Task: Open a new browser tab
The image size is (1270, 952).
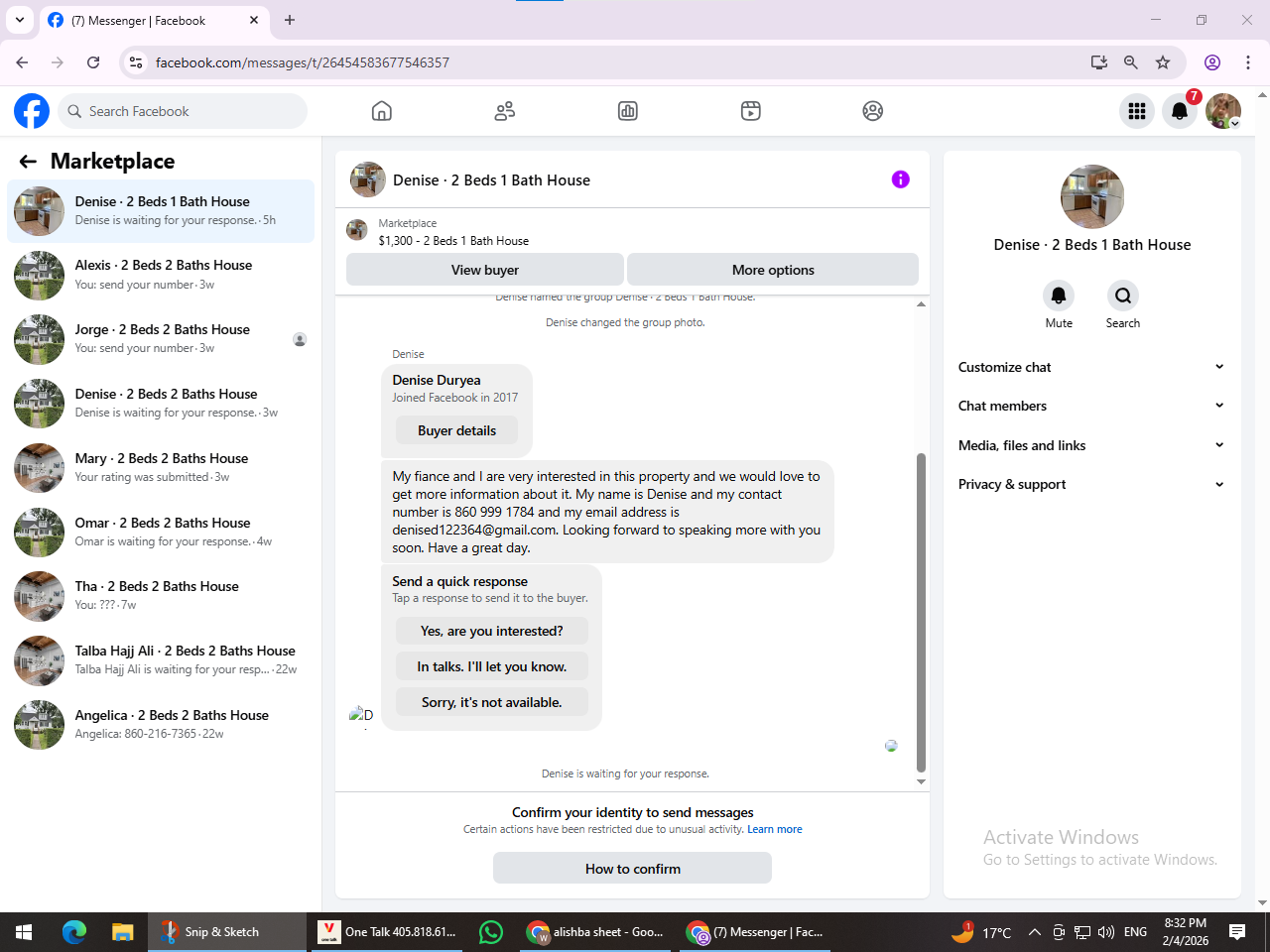Action: pos(290,20)
